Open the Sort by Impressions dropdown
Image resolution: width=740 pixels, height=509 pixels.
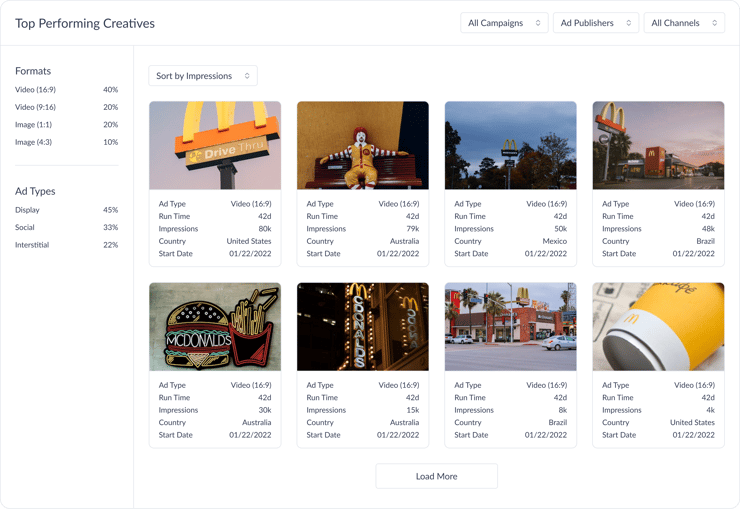point(203,76)
